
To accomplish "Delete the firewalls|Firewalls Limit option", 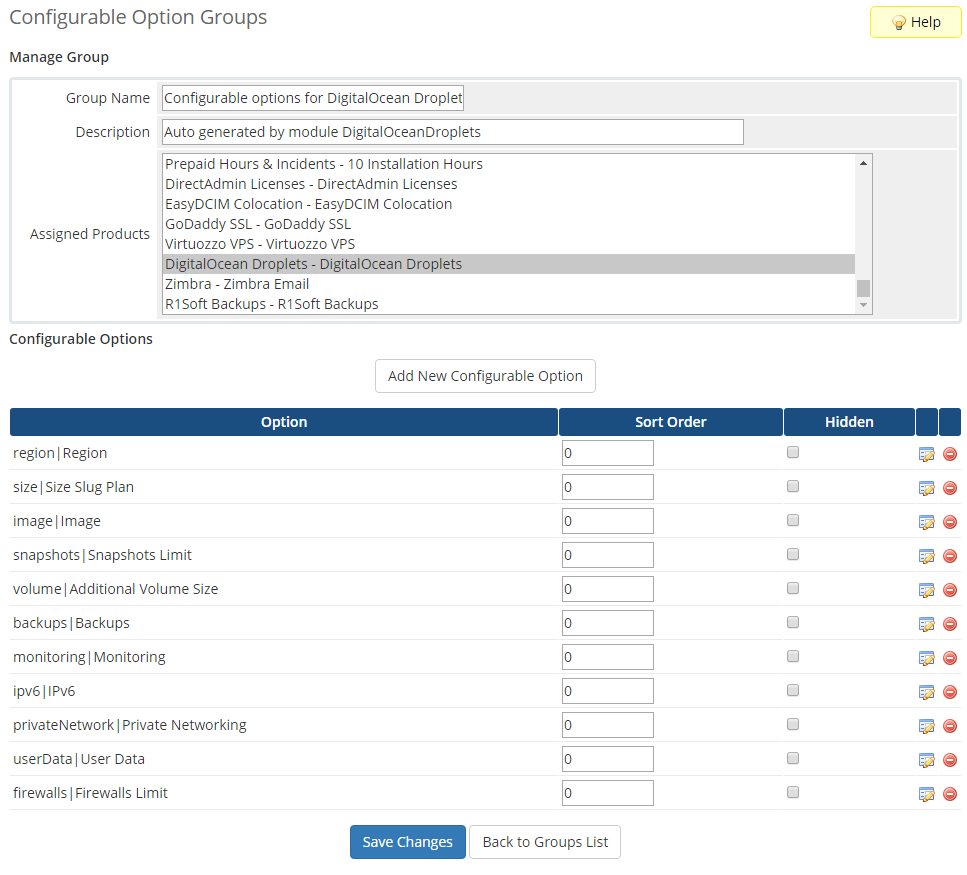I will tap(950, 794).
